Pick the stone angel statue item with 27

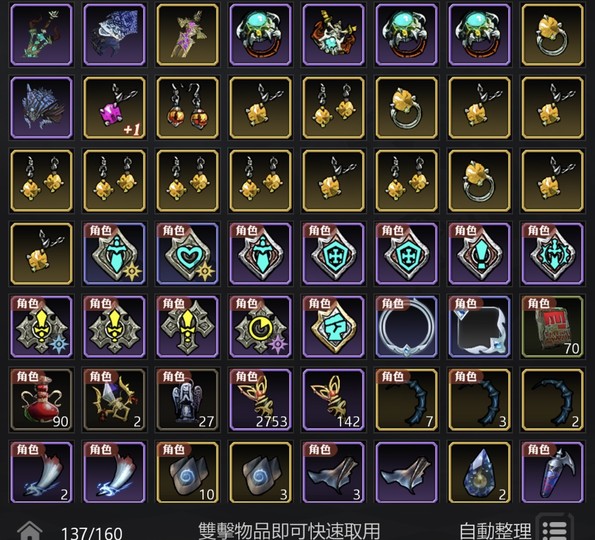187,400
